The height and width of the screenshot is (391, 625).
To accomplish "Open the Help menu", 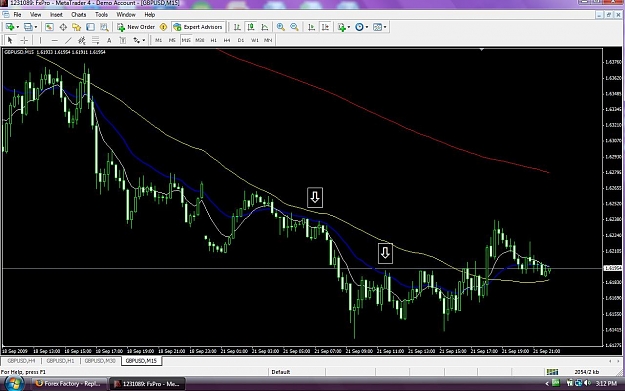I will 149,15.
